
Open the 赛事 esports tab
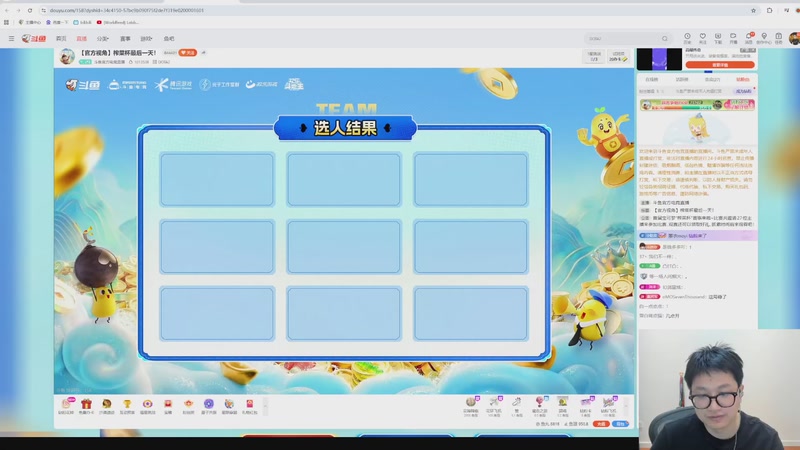pyautogui.click(x=125, y=39)
